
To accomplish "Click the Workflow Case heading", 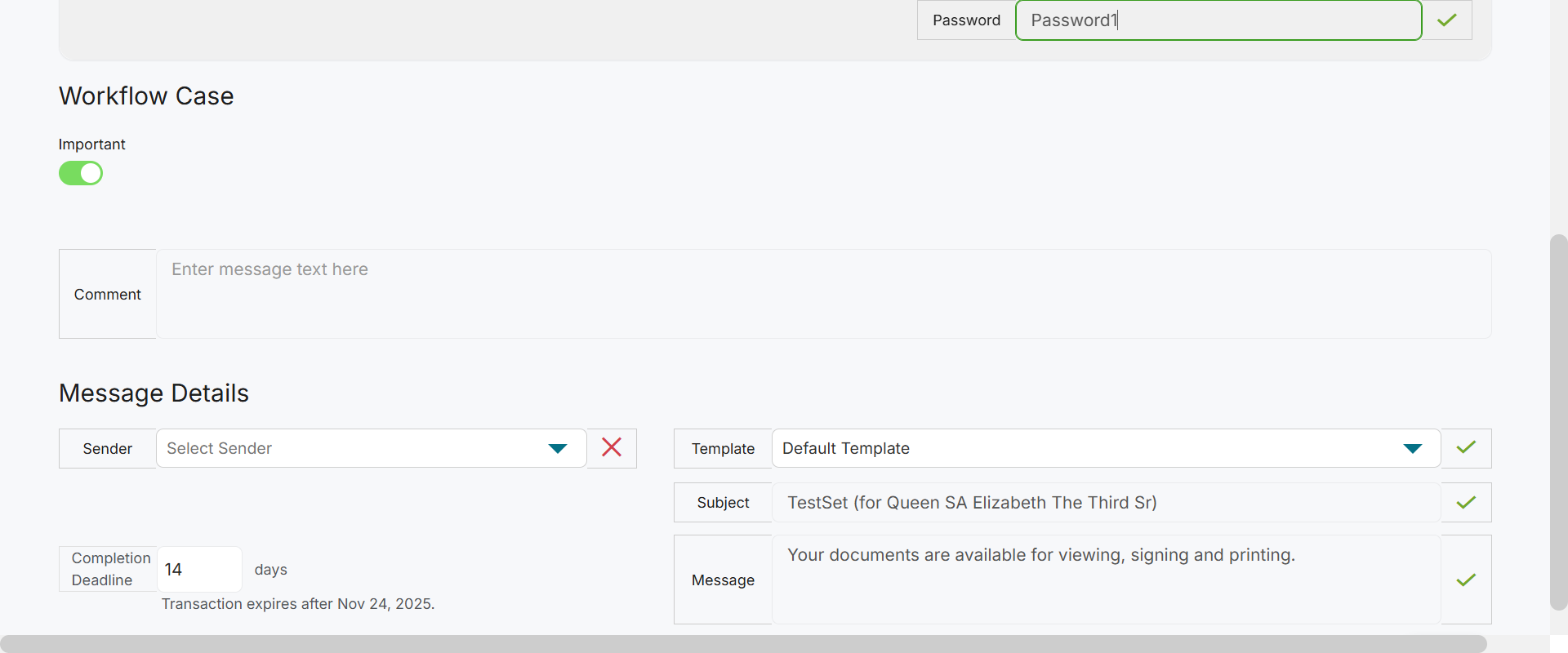I will tap(146, 96).
